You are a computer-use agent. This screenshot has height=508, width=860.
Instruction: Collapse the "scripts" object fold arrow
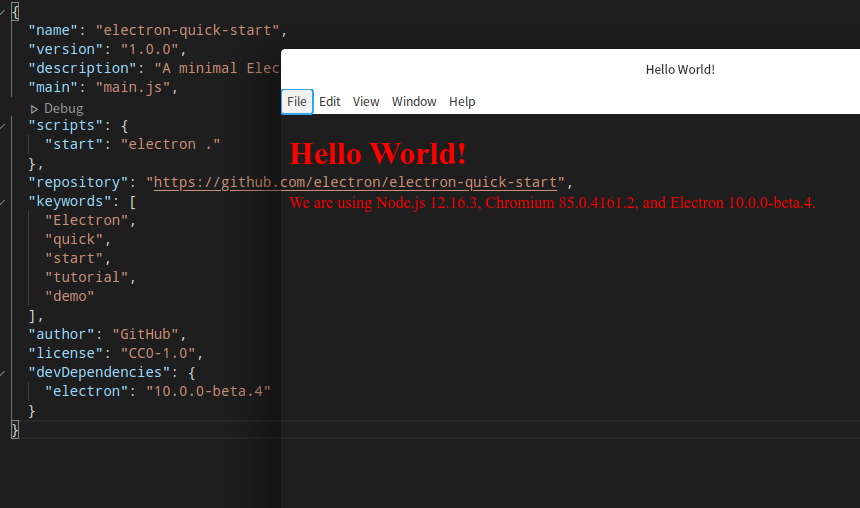pos(3,126)
